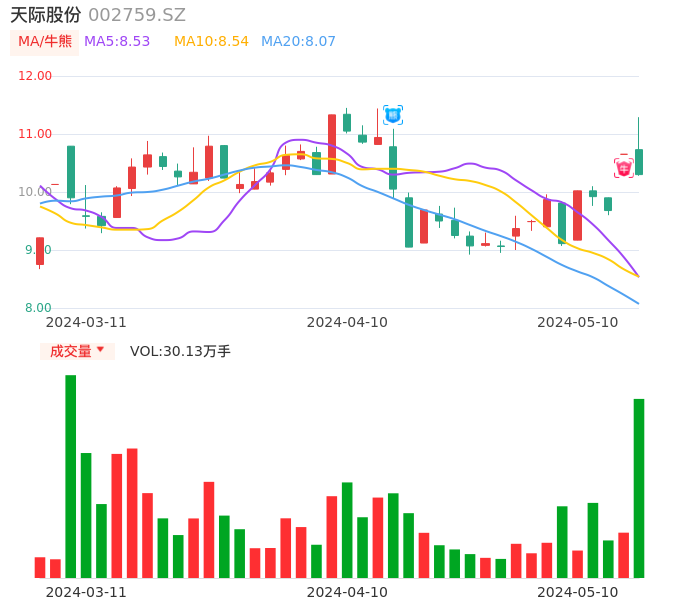The width and height of the screenshot is (686, 606).
Task: Click the VOL:30.13万手 volume readout
Action: click(180, 351)
